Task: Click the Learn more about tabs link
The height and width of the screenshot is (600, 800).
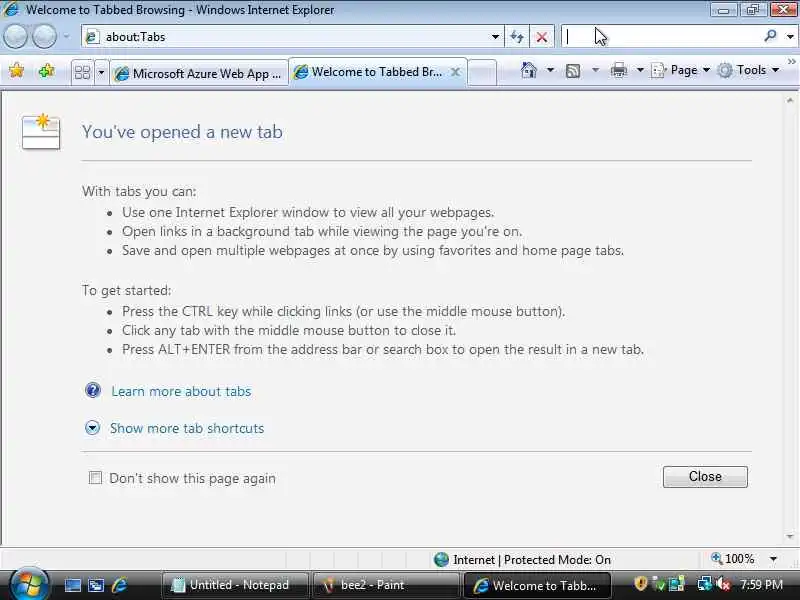Action: (181, 391)
